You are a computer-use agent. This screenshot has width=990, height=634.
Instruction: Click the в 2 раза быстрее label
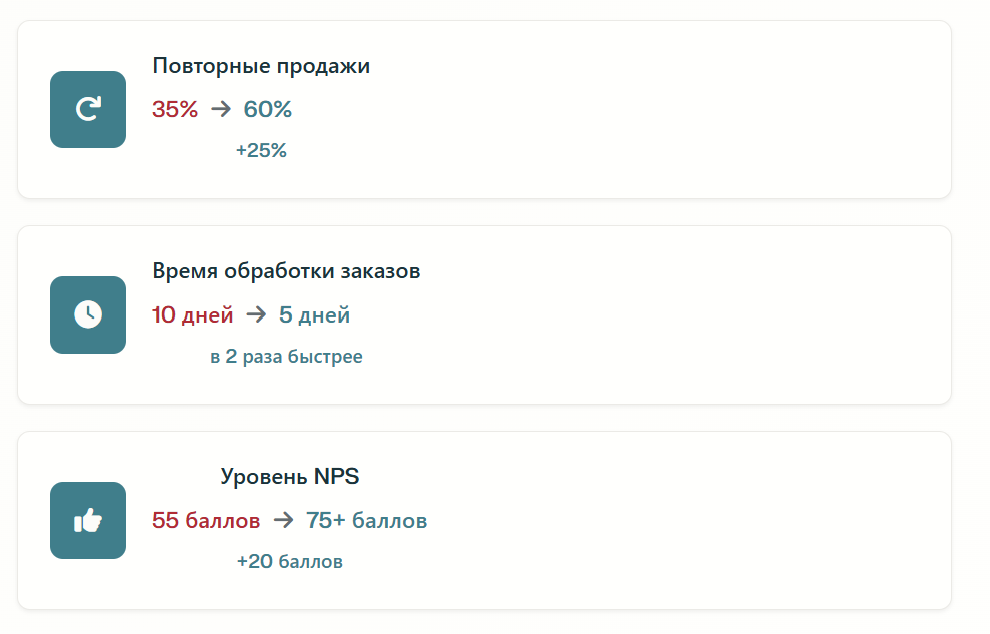click(x=286, y=357)
